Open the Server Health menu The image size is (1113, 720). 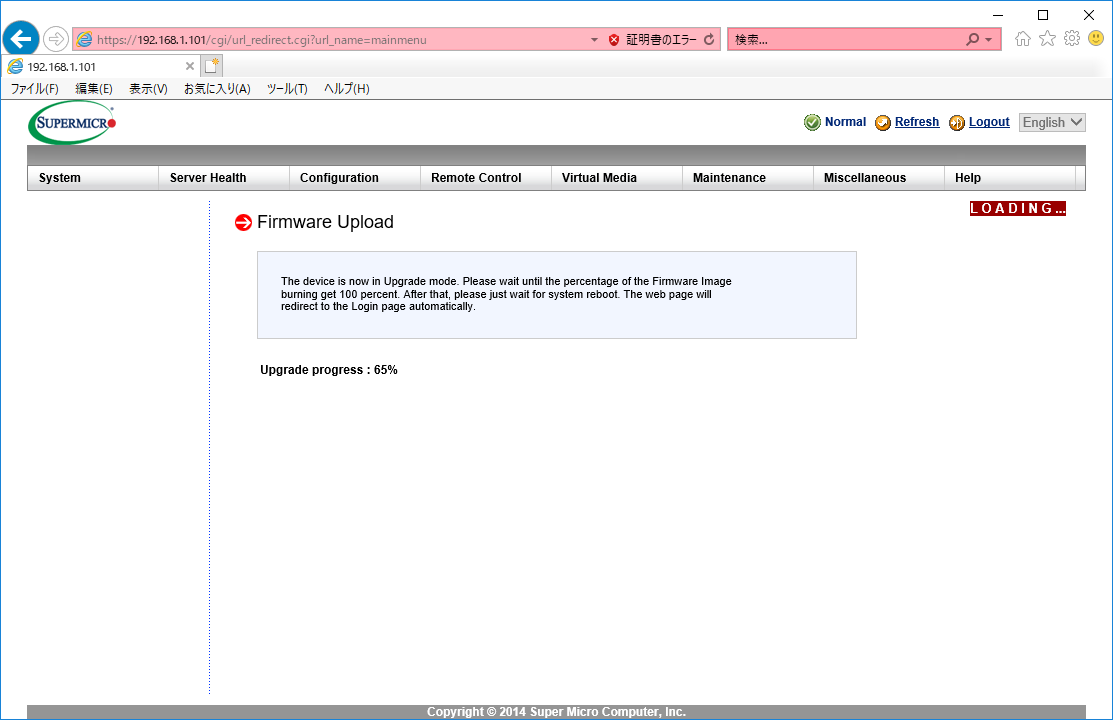(208, 178)
